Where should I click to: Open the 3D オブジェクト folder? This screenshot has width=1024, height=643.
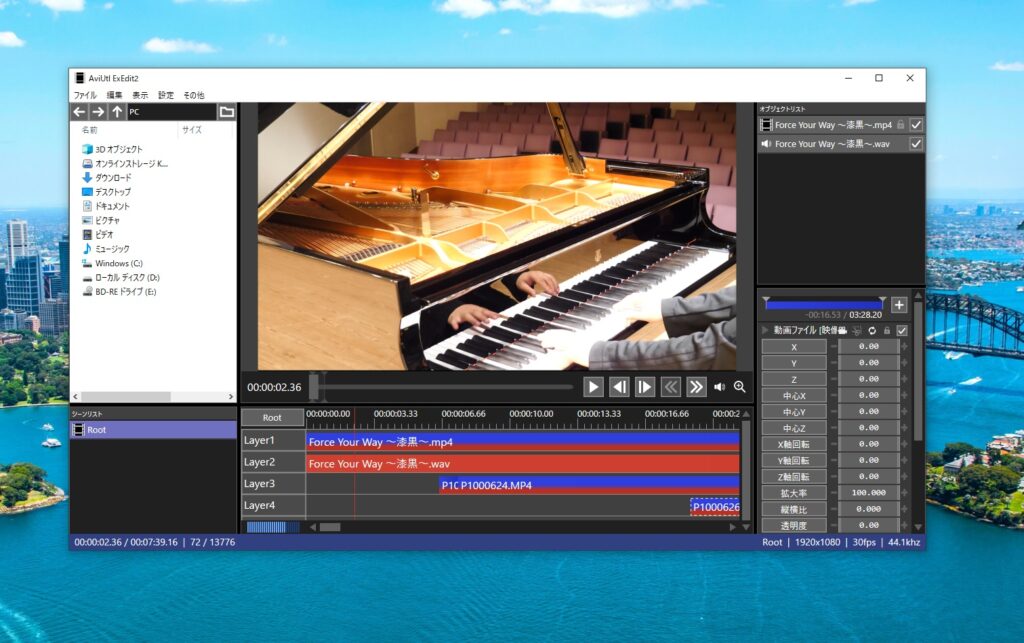tap(112, 149)
